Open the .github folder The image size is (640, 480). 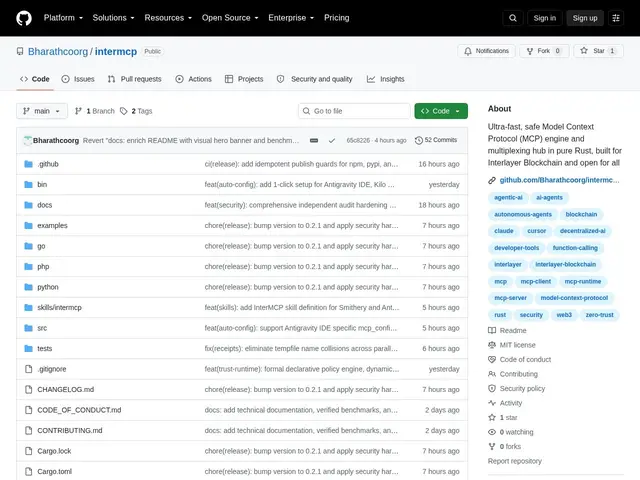tap(48, 164)
